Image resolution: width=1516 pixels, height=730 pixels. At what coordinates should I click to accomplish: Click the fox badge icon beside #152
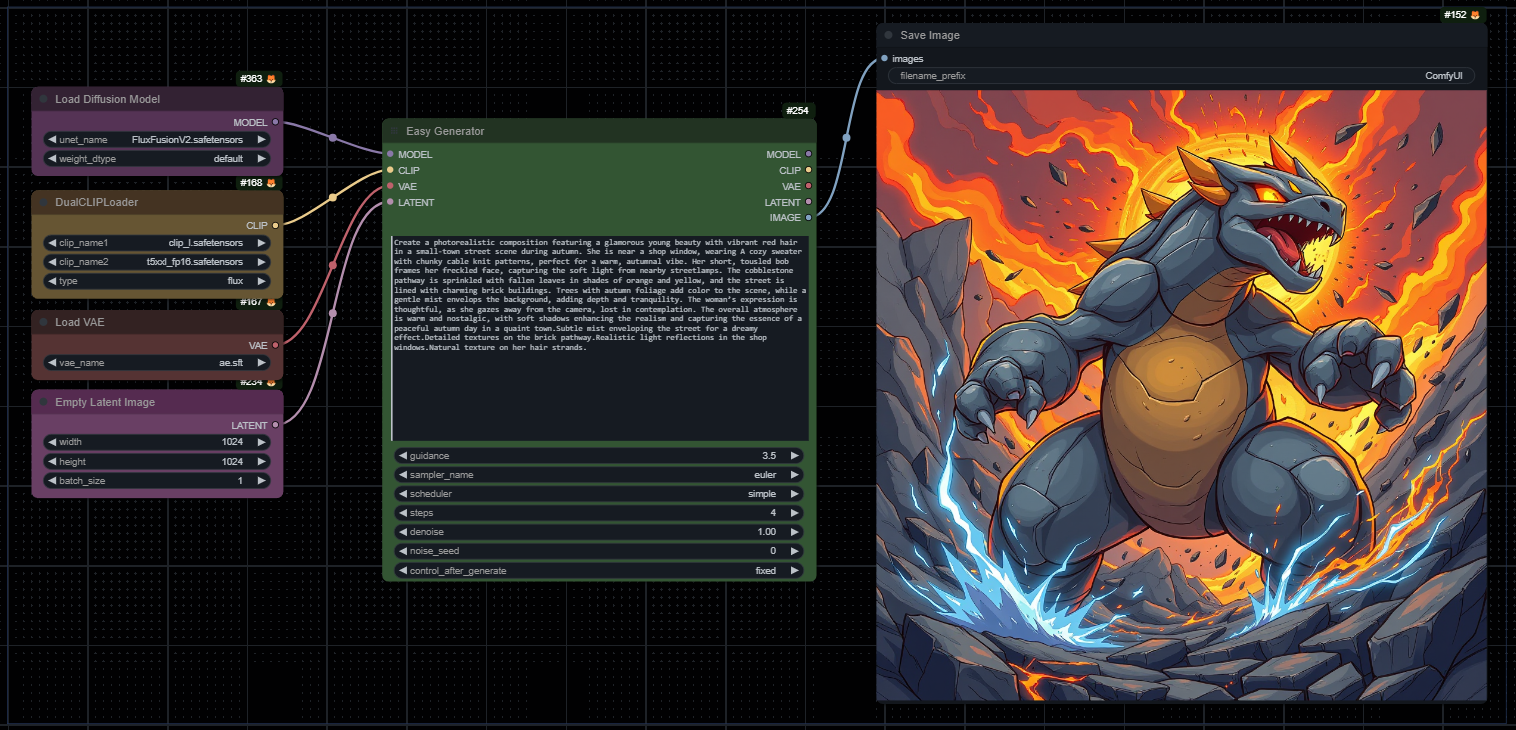pyautogui.click(x=1475, y=15)
